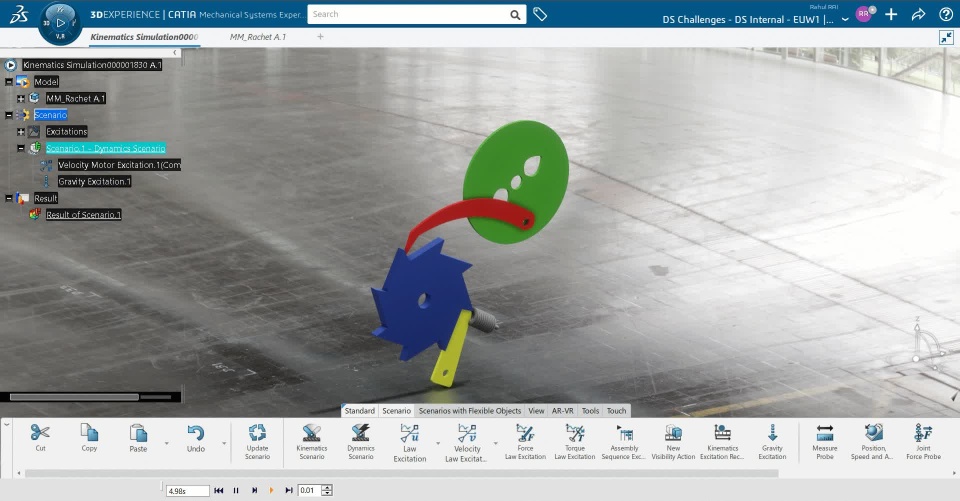Viewport: 960px width, 501px height.
Task: Open the Paste dropdown arrow
Action: 167,443
